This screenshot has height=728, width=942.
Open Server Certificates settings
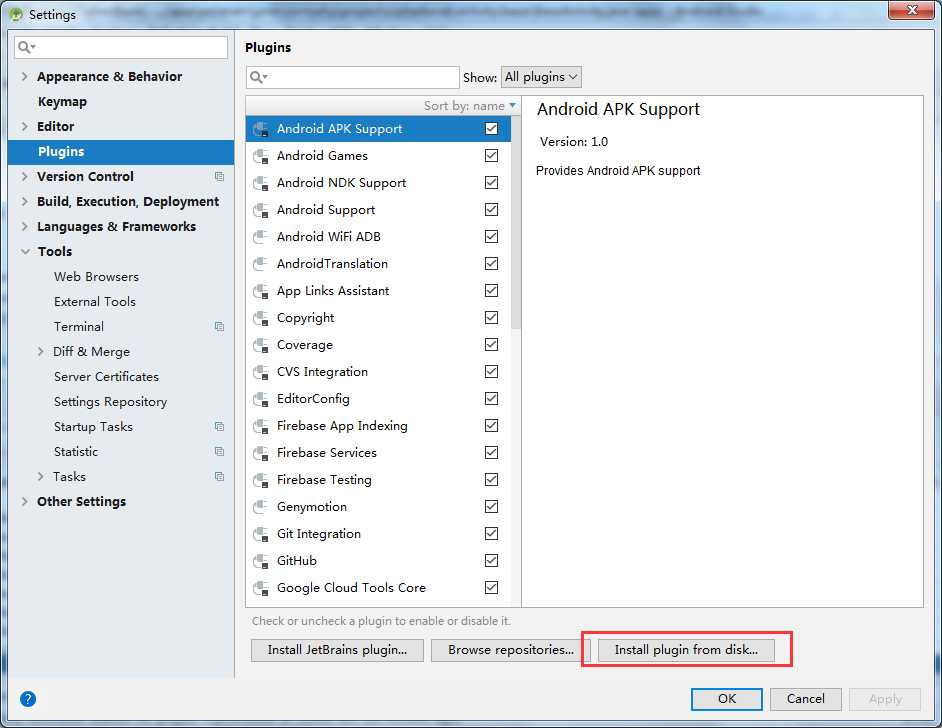tap(106, 377)
